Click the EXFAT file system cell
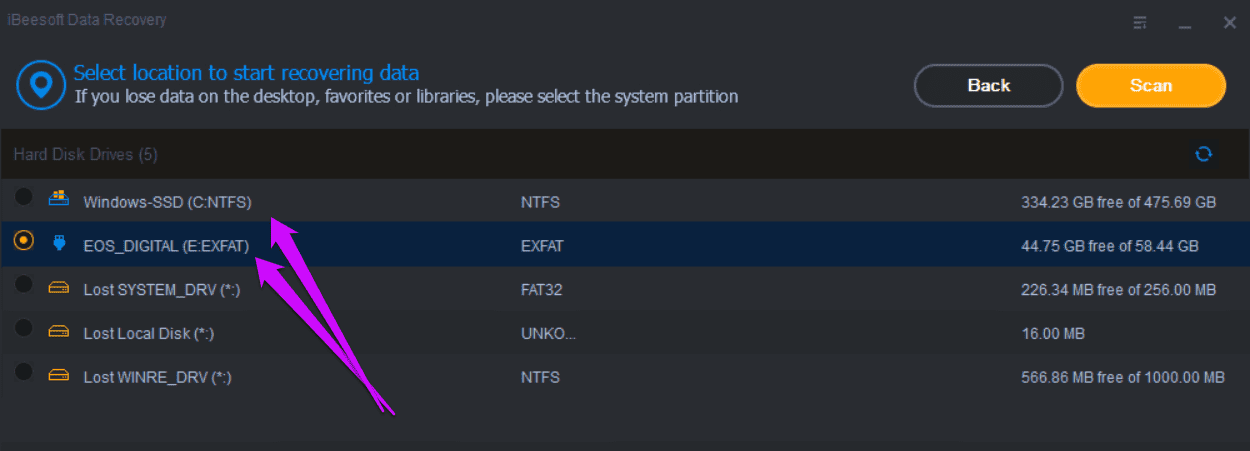 pos(541,246)
